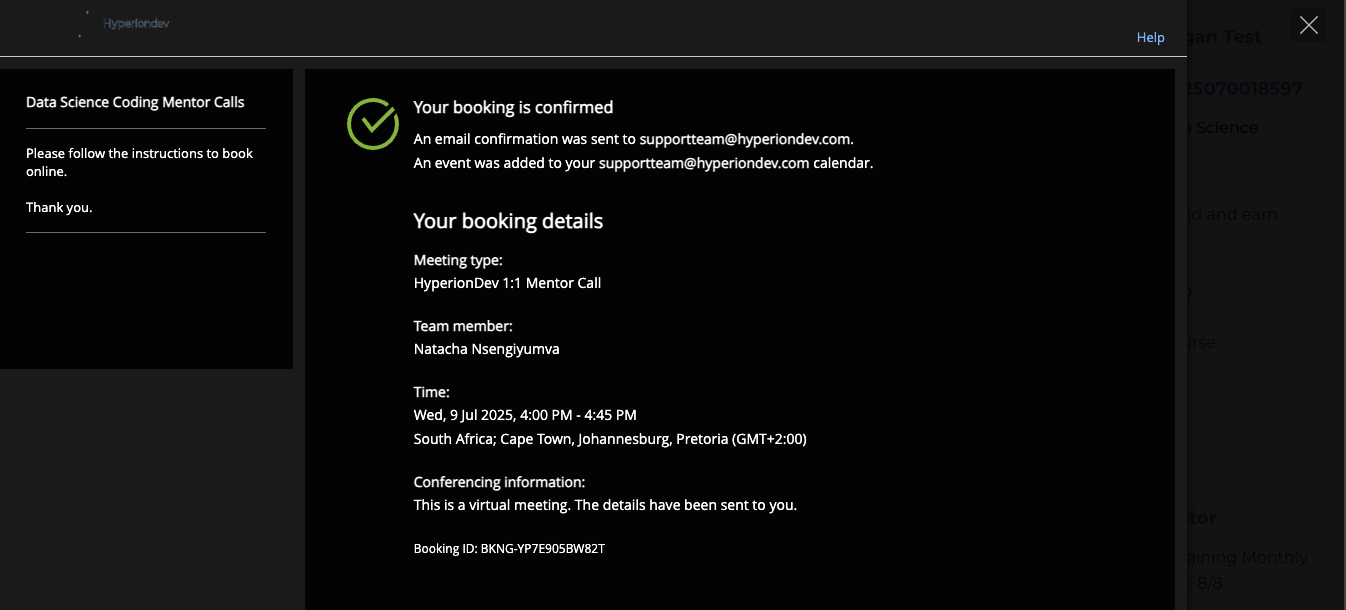Click the "Thank you." sidebar text
Screen dimensions: 1346x610
click(59, 208)
